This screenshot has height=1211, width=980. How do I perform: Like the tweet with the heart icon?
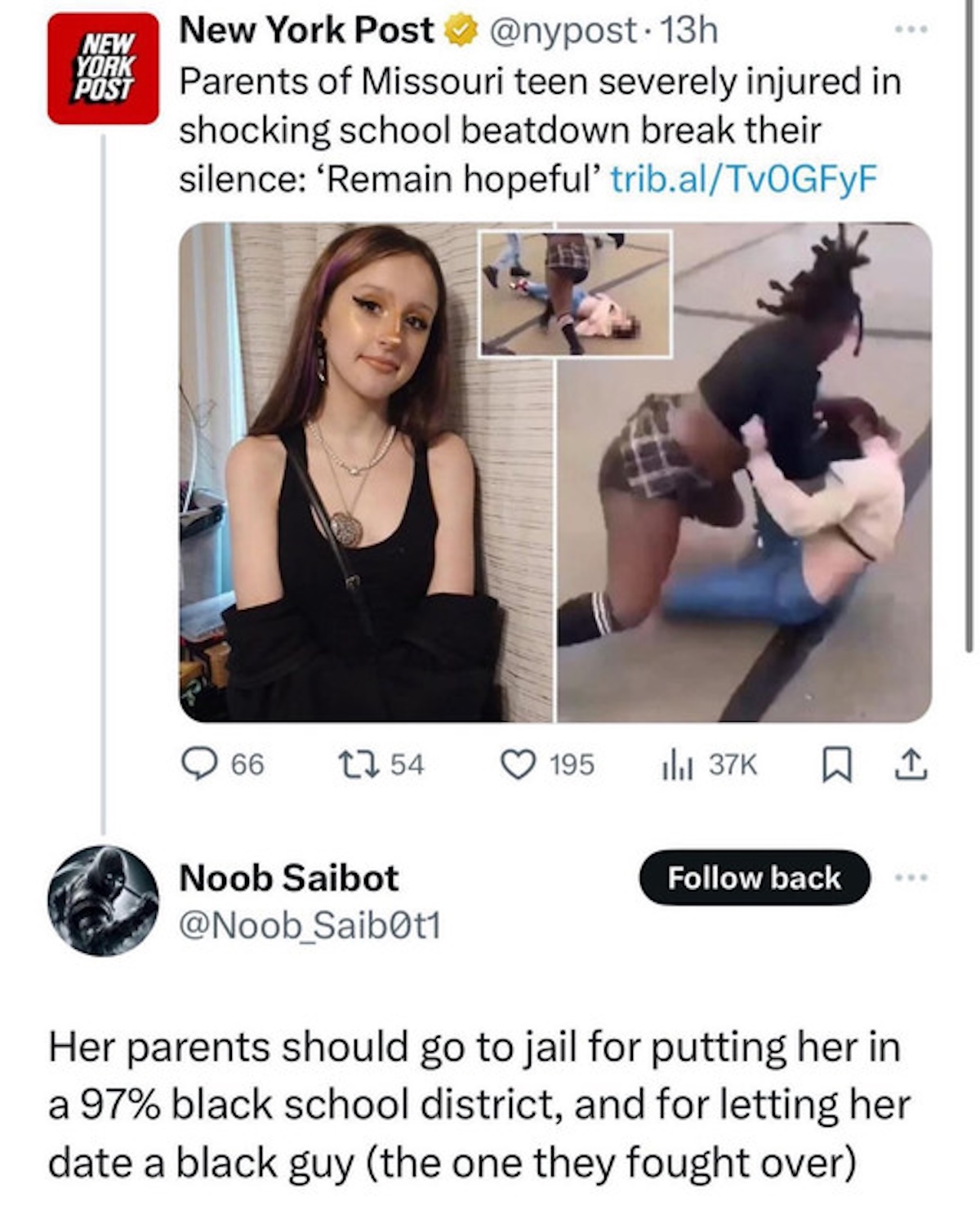click(x=517, y=764)
